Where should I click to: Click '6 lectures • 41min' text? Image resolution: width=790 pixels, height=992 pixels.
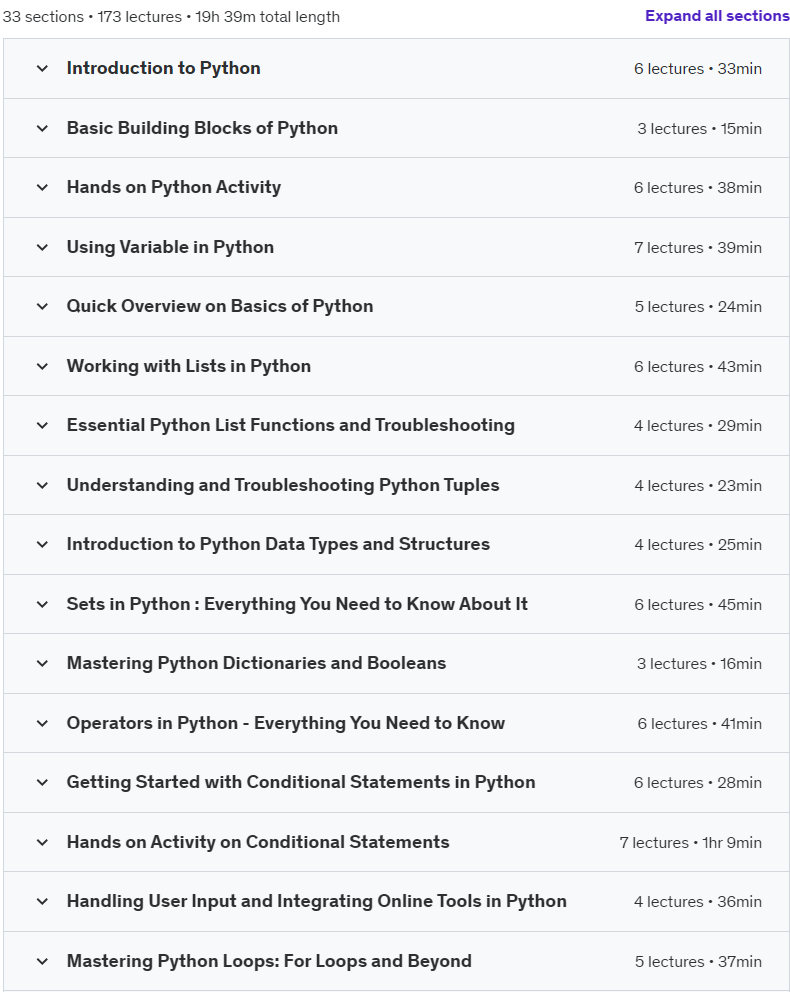coord(699,723)
